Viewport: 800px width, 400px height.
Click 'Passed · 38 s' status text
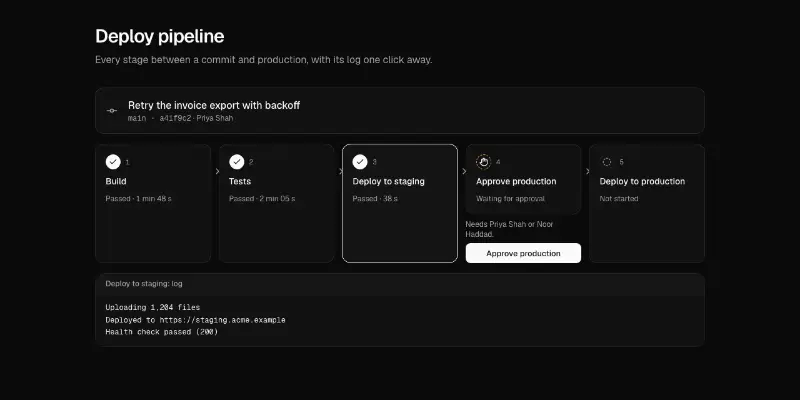[375, 198]
